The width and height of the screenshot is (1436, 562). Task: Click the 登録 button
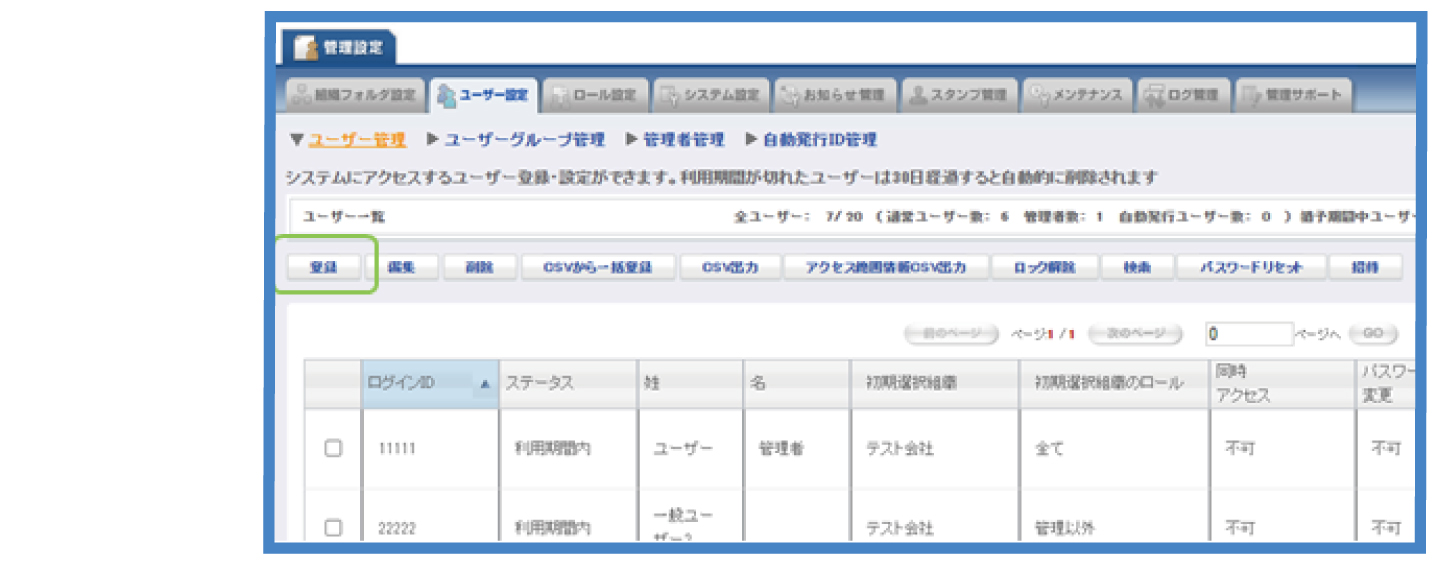[323, 268]
